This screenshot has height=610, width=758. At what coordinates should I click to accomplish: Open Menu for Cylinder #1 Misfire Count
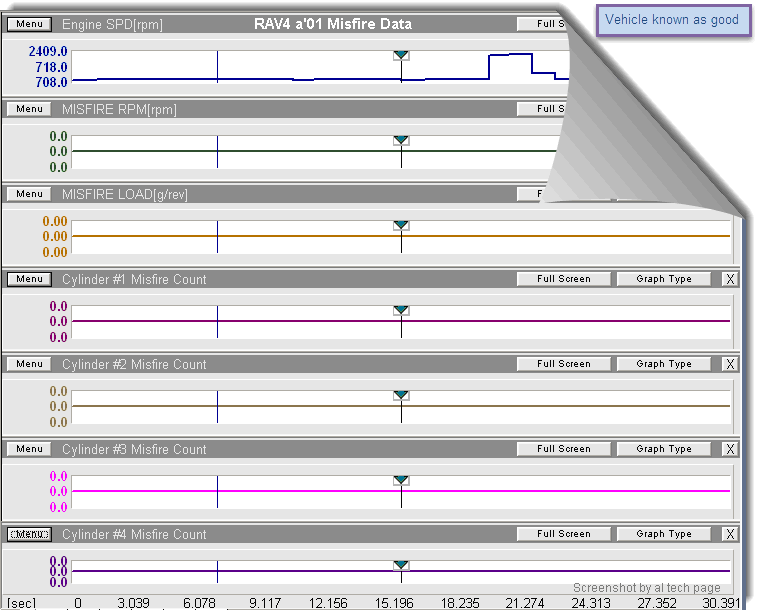click(x=29, y=279)
